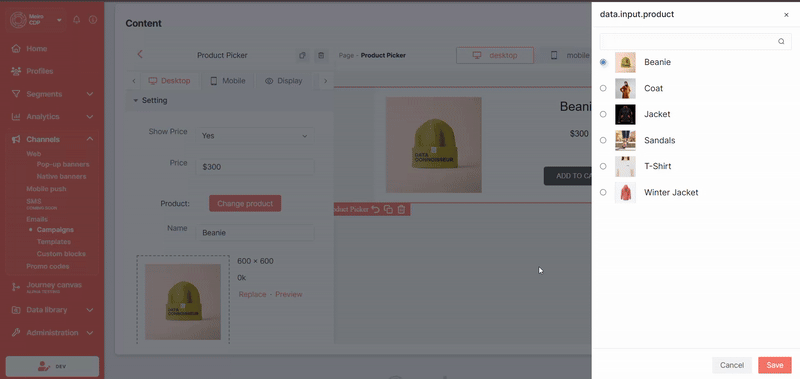Click the Winter Jacket product thumbnail
The width and height of the screenshot is (800, 379).
coord(625,192)
